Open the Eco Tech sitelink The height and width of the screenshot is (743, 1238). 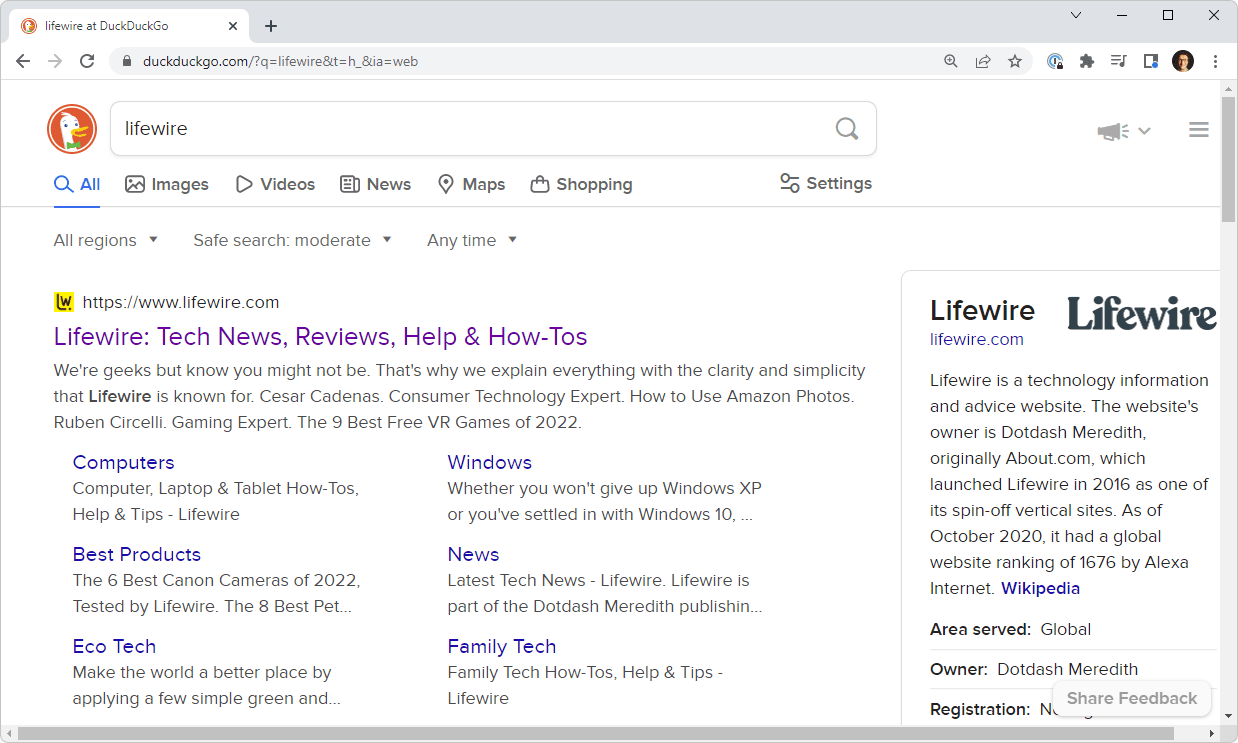click(x=114, y=646)
